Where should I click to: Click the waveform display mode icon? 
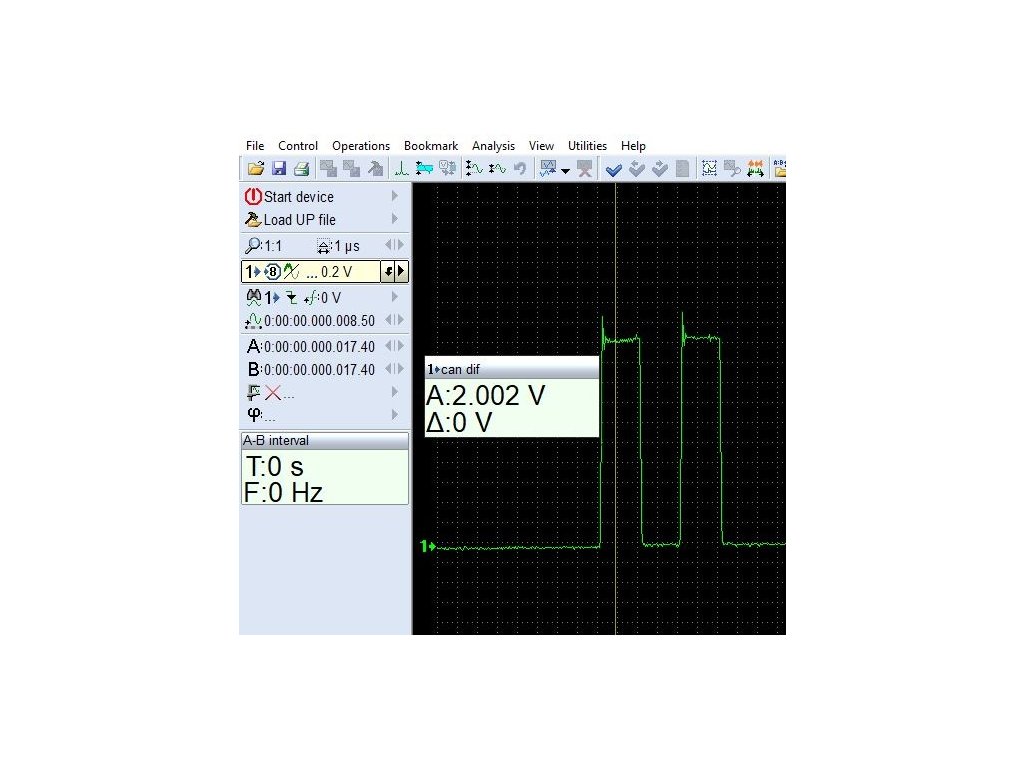(x=548, y=168)
